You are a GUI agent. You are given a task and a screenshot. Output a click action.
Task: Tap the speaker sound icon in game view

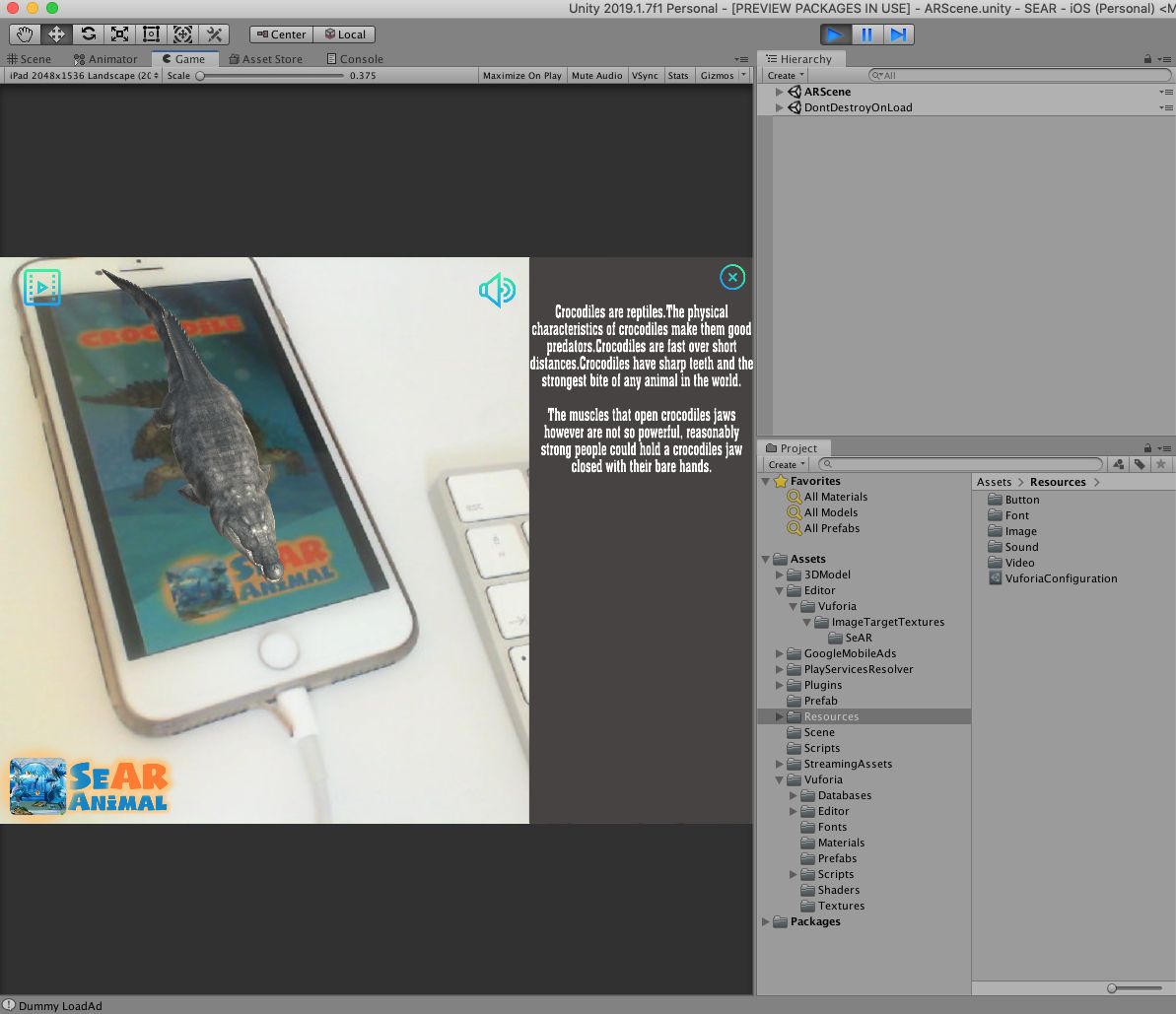(x=497, y=290)
